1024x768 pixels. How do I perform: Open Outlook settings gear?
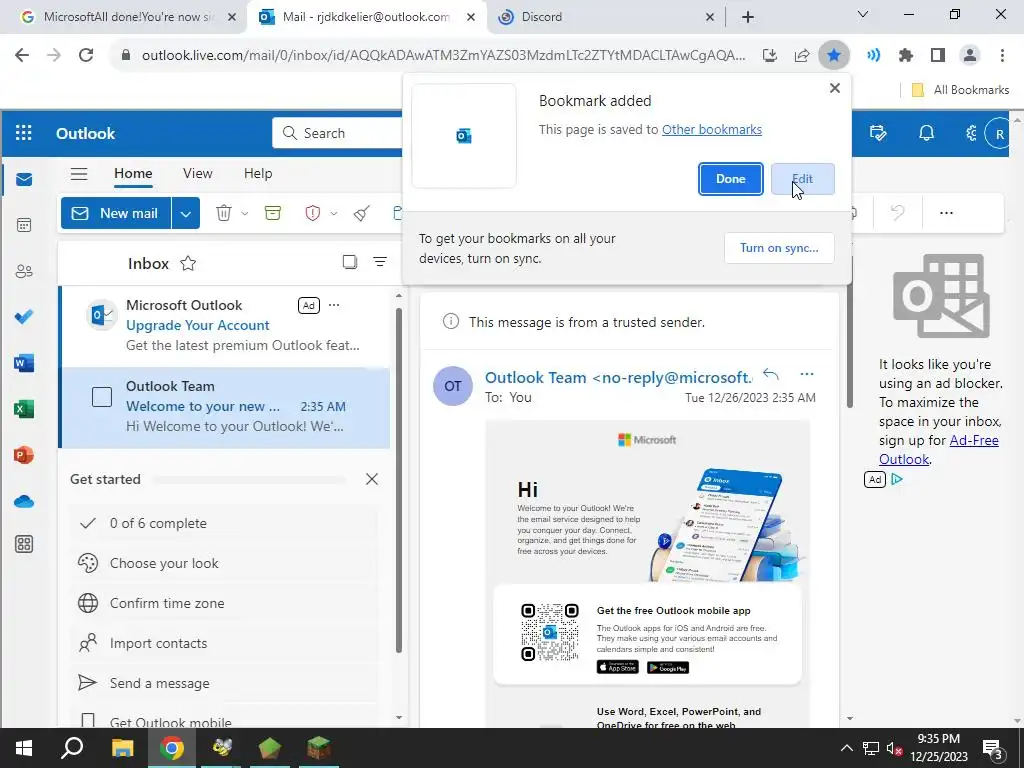pos(971,133)
